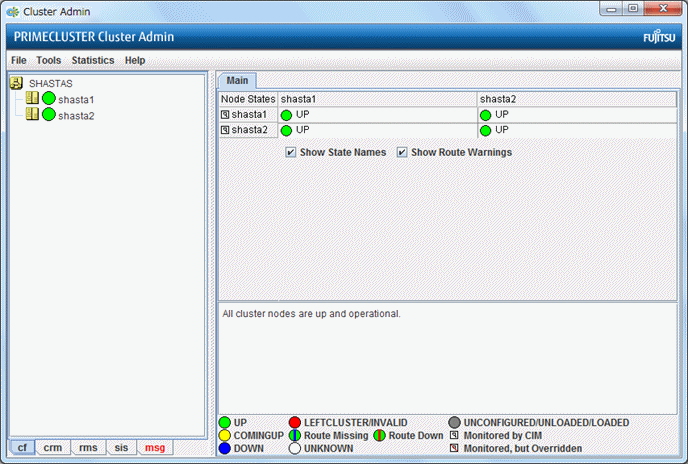Click the Fujitsu logo in header
The height and width of the screenshot is (464, 688).
click(x=659, y=37)
